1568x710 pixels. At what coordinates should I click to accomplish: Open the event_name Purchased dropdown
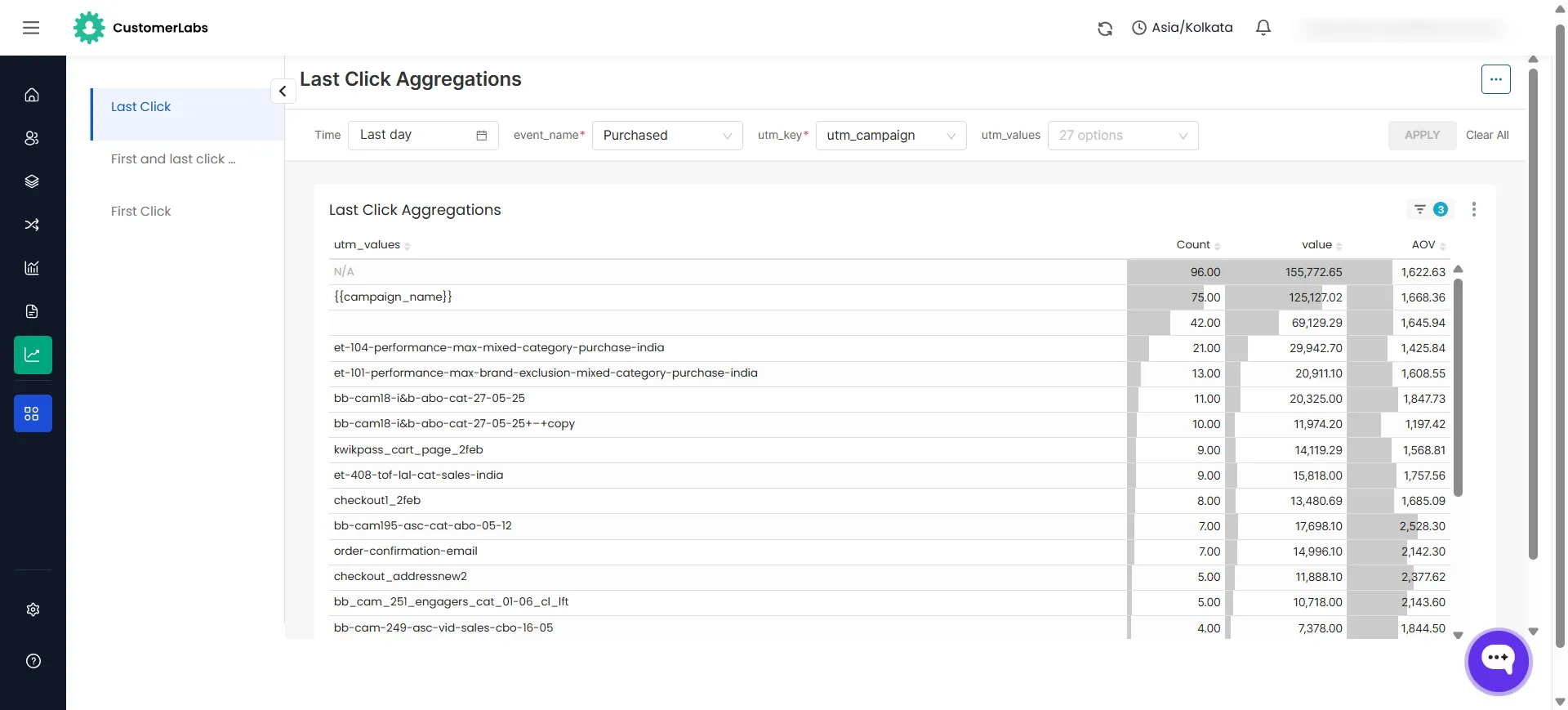667,136
